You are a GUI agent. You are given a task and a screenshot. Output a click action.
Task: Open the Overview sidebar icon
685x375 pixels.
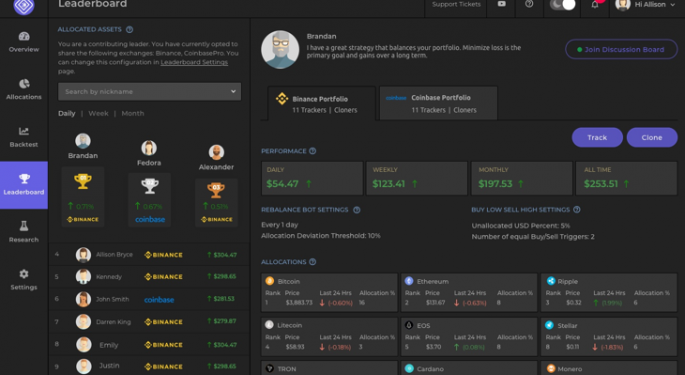click(24, 36)
